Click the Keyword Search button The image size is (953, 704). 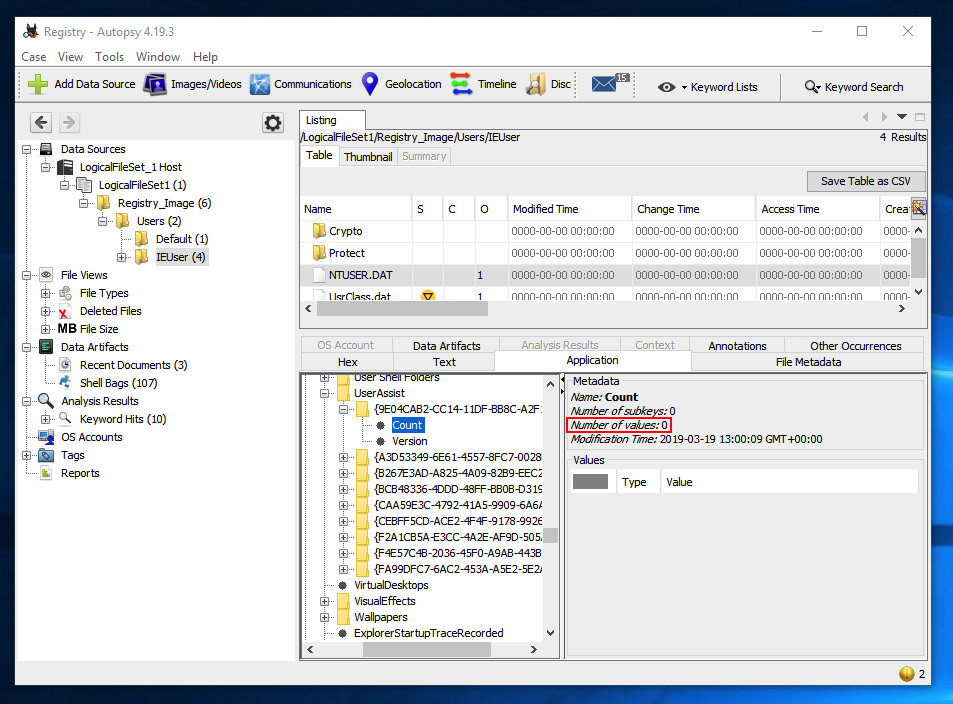pyautogui.click(x=853, y=87)
